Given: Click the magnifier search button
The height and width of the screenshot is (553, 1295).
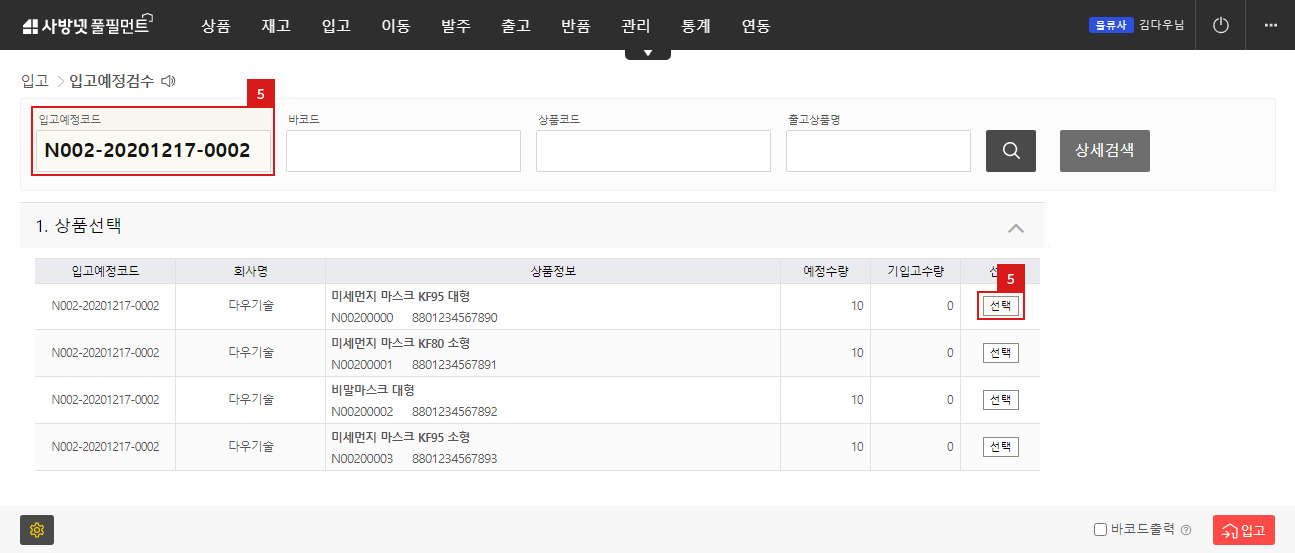Looking at the screenshot, I should (x=1011, y=151).
